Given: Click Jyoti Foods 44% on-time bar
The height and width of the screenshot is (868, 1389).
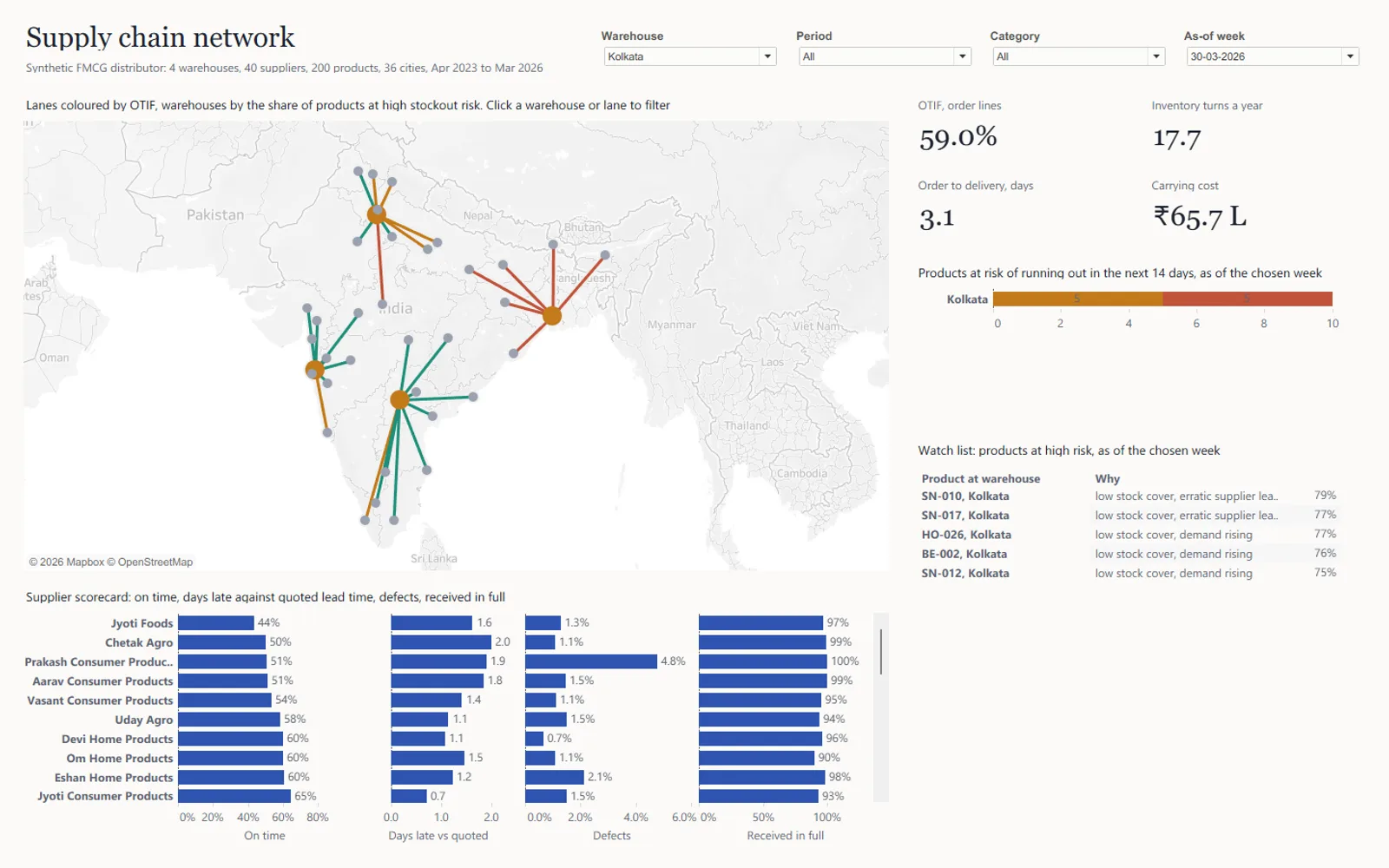Looking at the screenshot, I should [216, 623].
